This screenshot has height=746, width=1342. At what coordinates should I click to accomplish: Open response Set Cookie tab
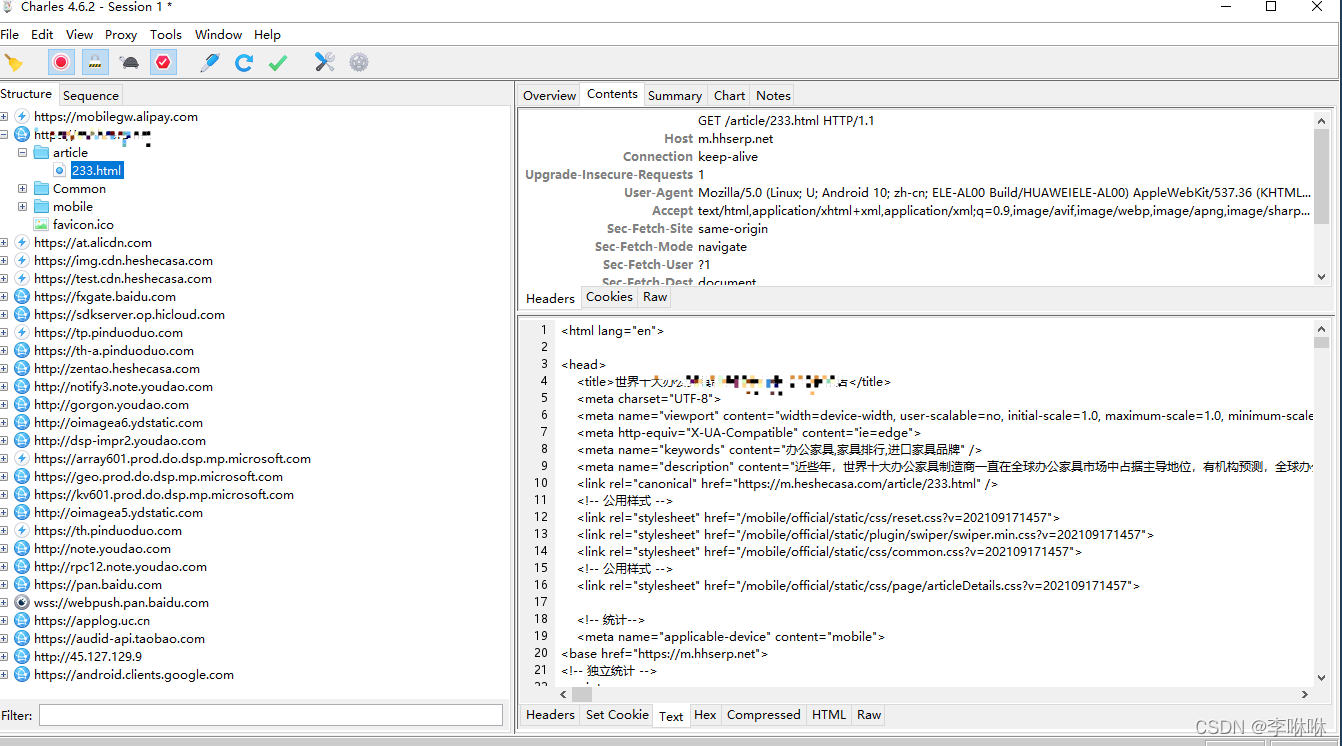tap(617, 714)
